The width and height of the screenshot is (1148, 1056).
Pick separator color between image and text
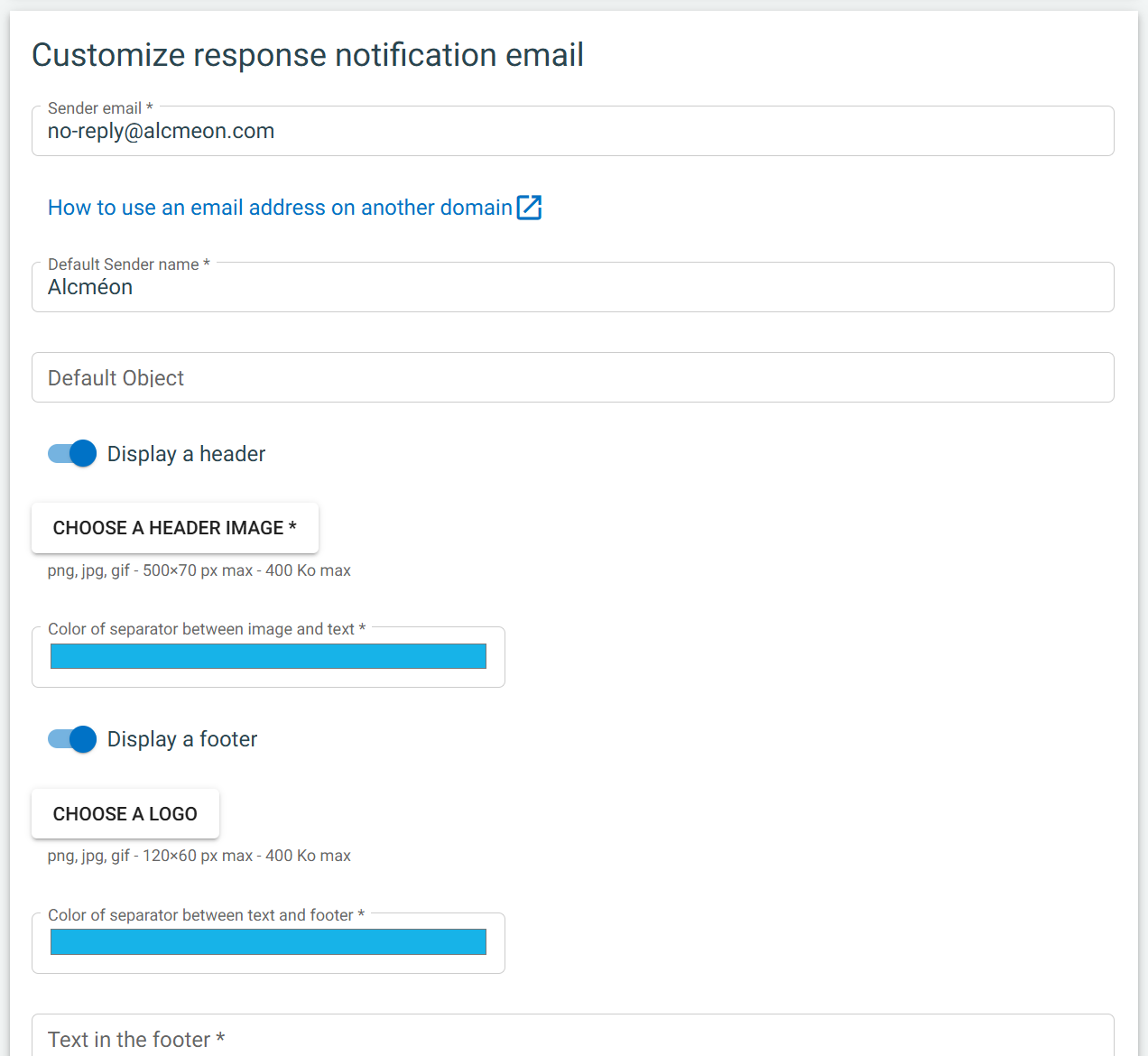pyautogui.click(x=268, y=656)
